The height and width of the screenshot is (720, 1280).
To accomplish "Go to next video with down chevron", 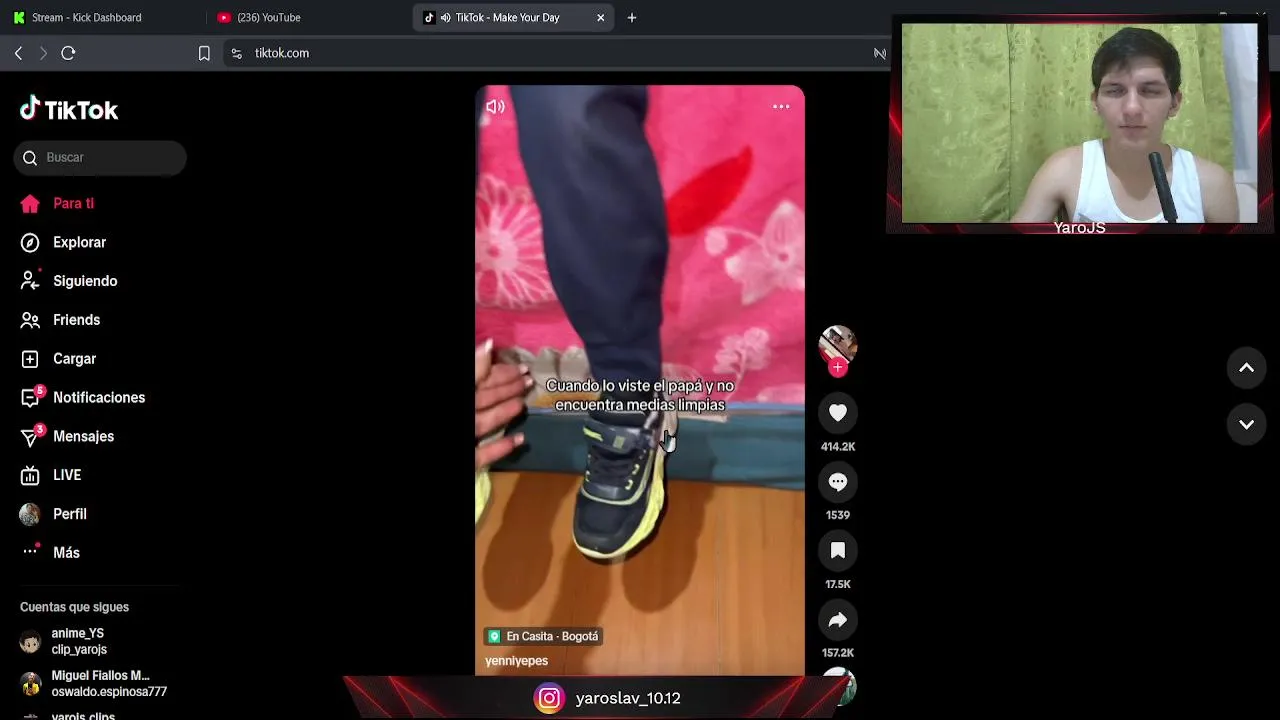I will pos(1246,425).
